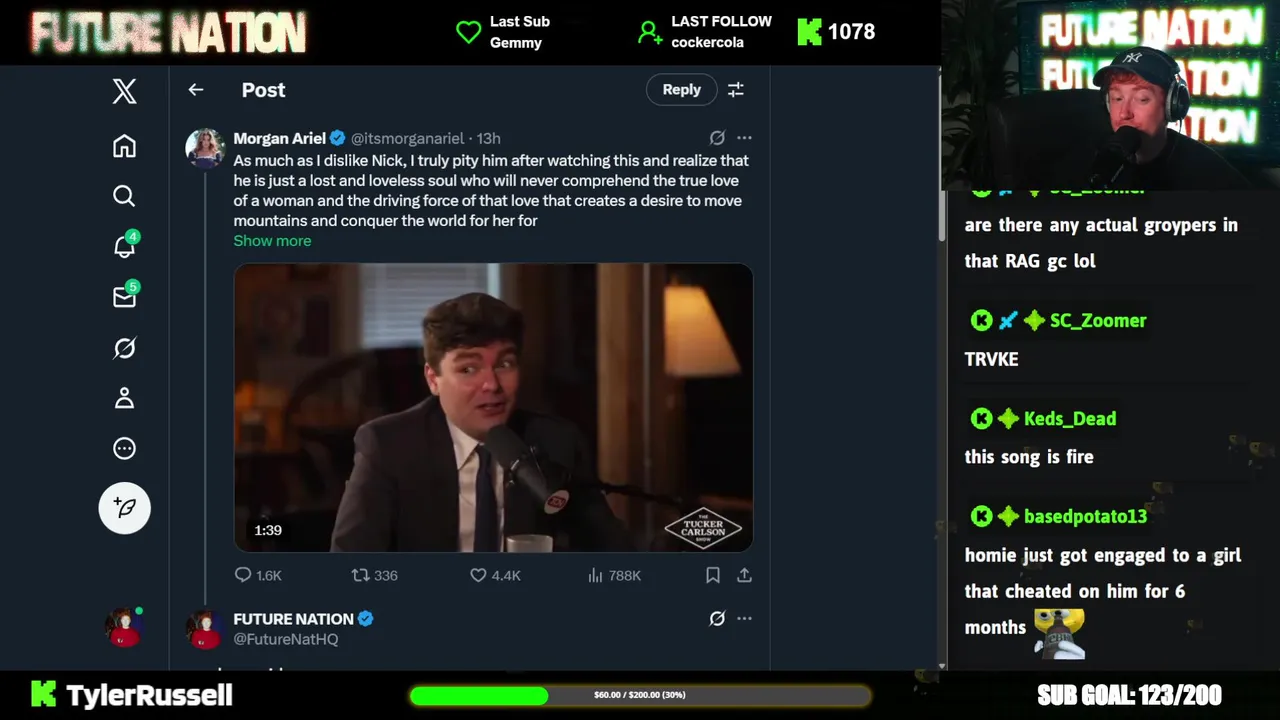Open the sidebar More menu
Image resolution: width=1280 pixels, height=720 pixels.
[x=124, y=448]
